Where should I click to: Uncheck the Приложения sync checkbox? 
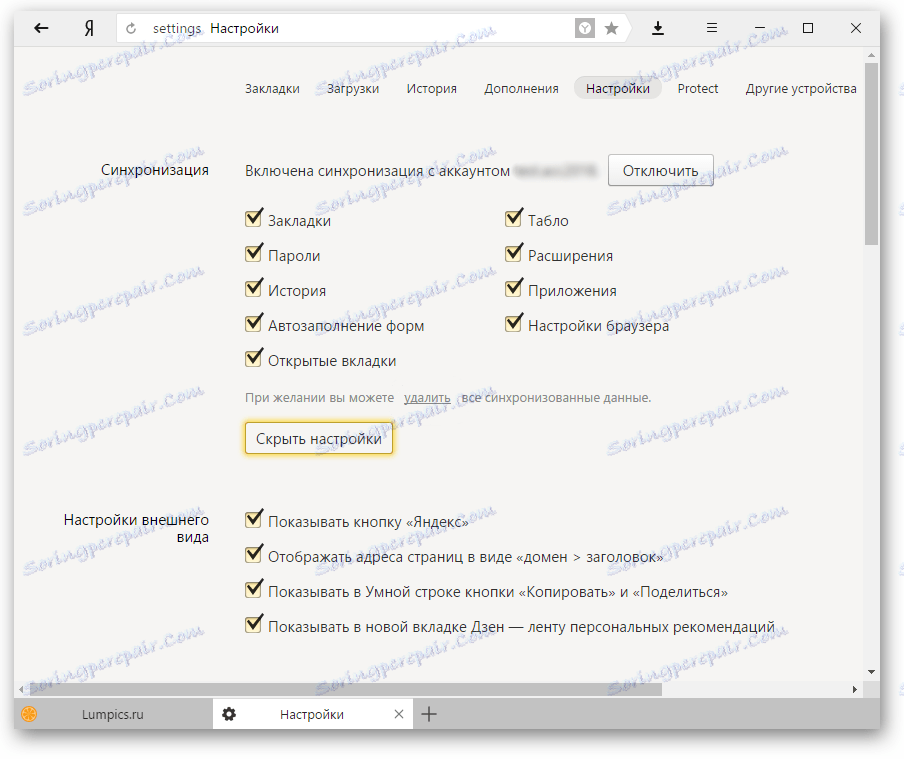(x=514, y=288)
